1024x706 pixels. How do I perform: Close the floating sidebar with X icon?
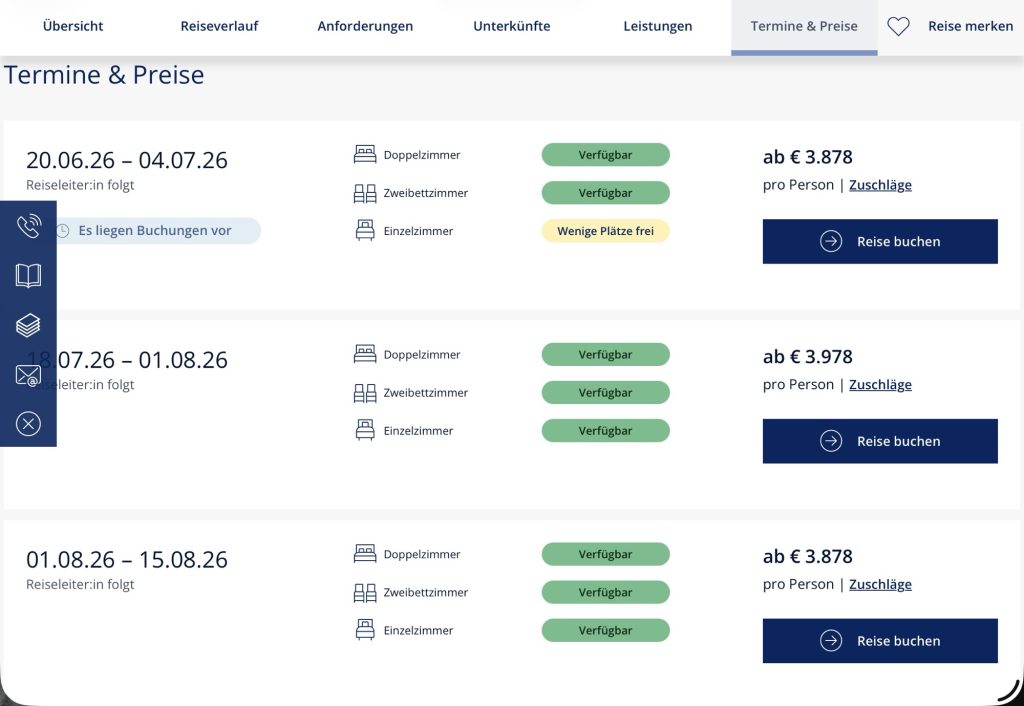click(x=28, y=424)
